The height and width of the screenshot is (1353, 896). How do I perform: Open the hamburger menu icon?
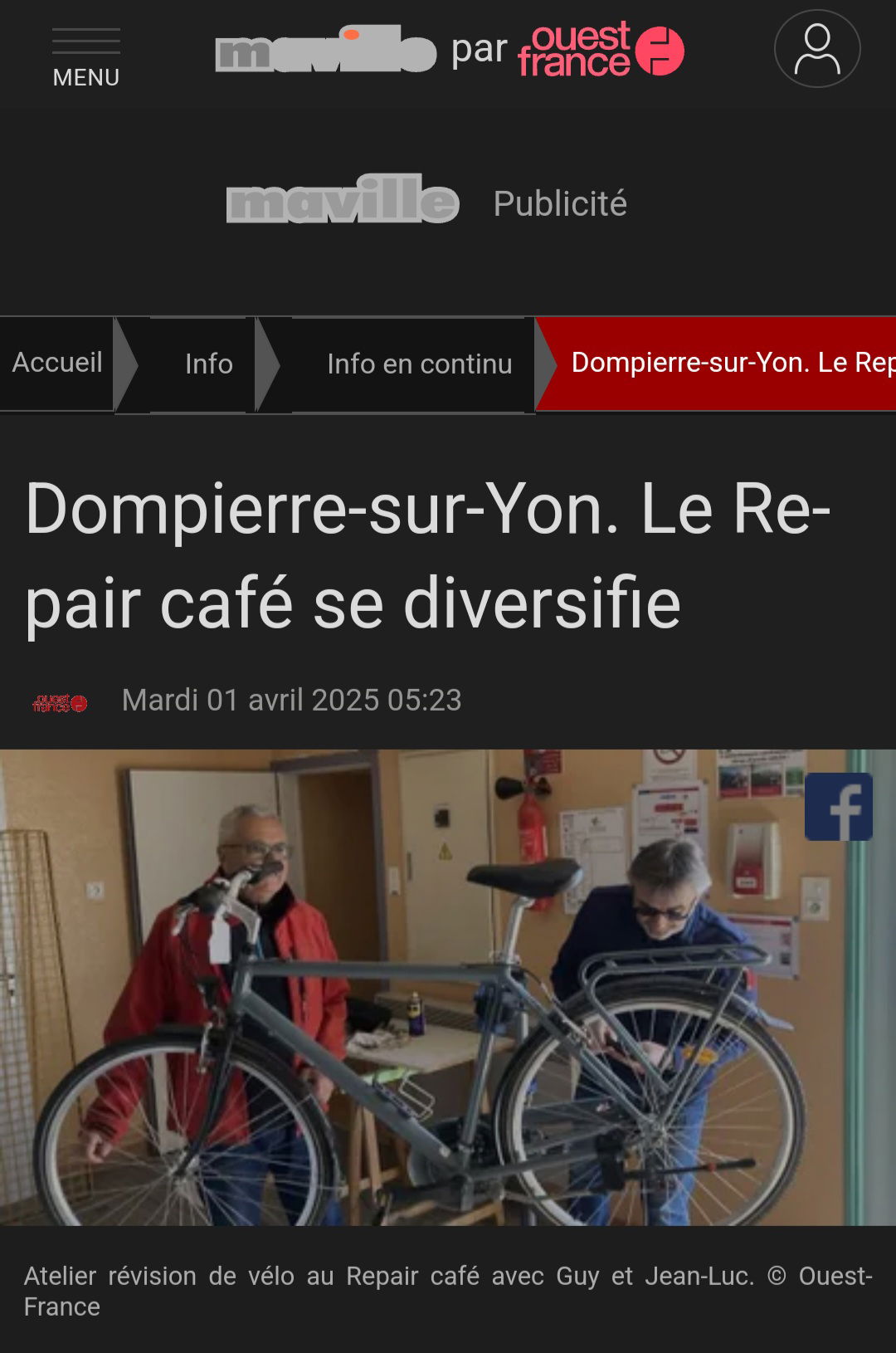pyautogui.click(x=86, y=42)
